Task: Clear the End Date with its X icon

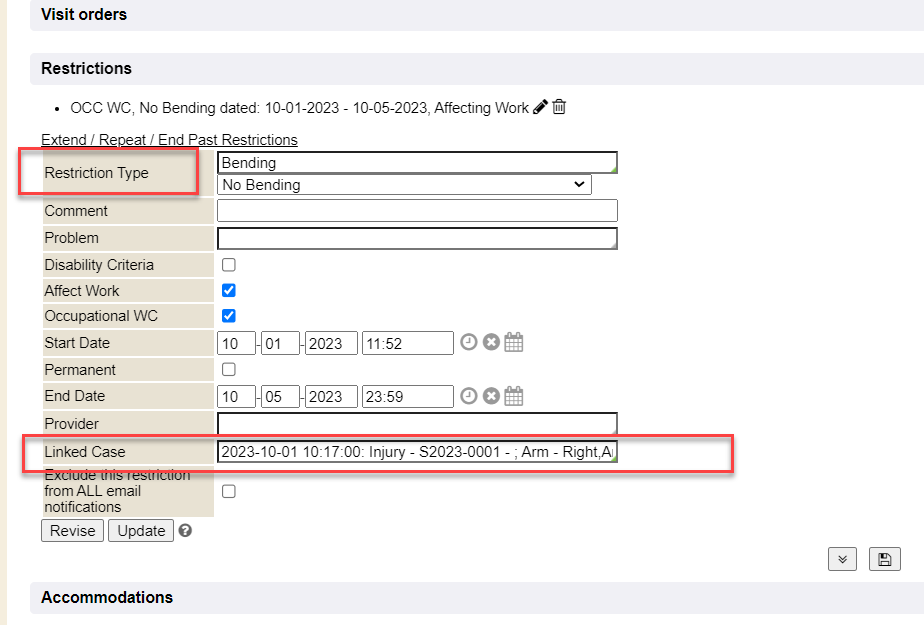Action: tap(491, 396)
